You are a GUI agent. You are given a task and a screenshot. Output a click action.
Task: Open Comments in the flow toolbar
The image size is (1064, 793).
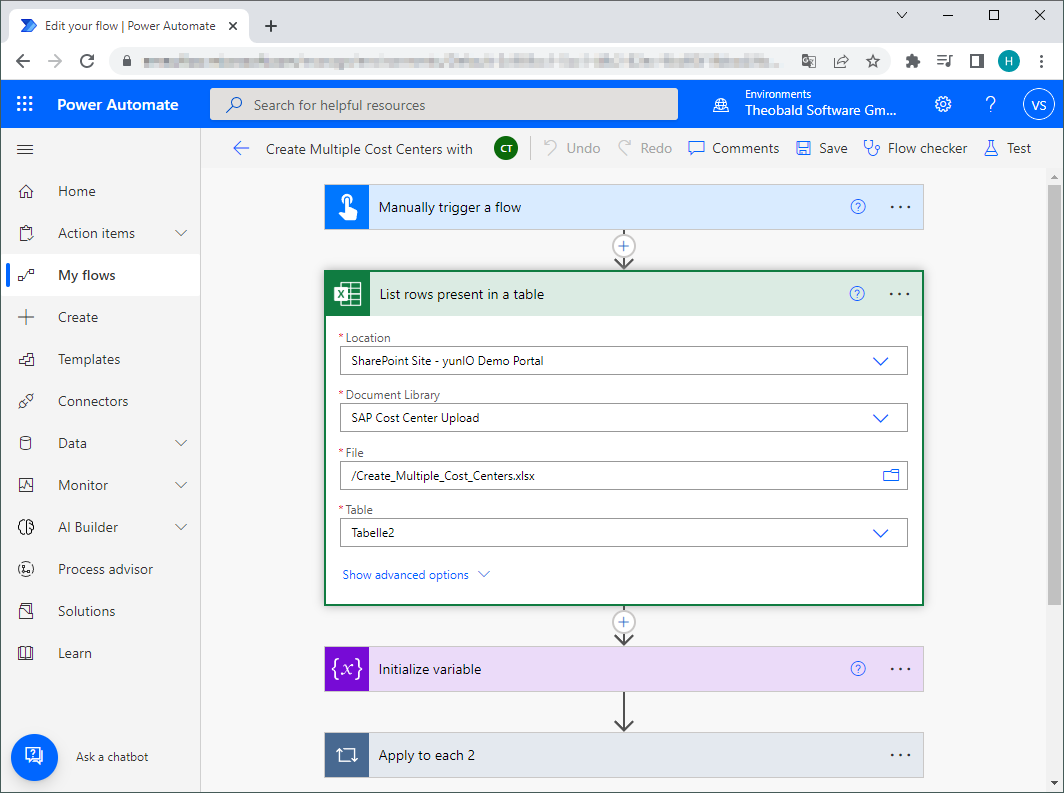pyautogui.click(x=733, y=148)
